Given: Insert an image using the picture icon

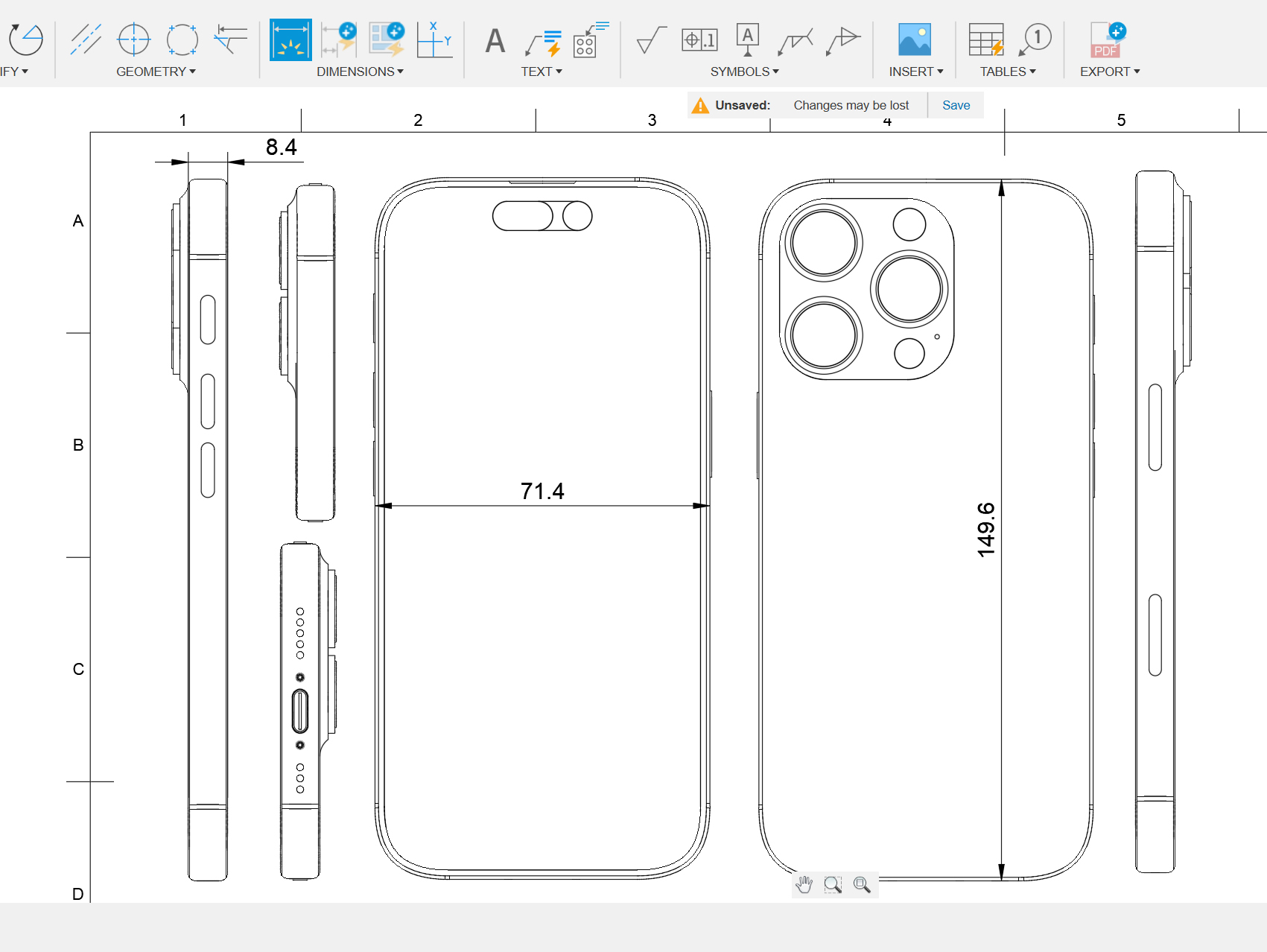Looking at the screenshot, I should click(914, 39).
